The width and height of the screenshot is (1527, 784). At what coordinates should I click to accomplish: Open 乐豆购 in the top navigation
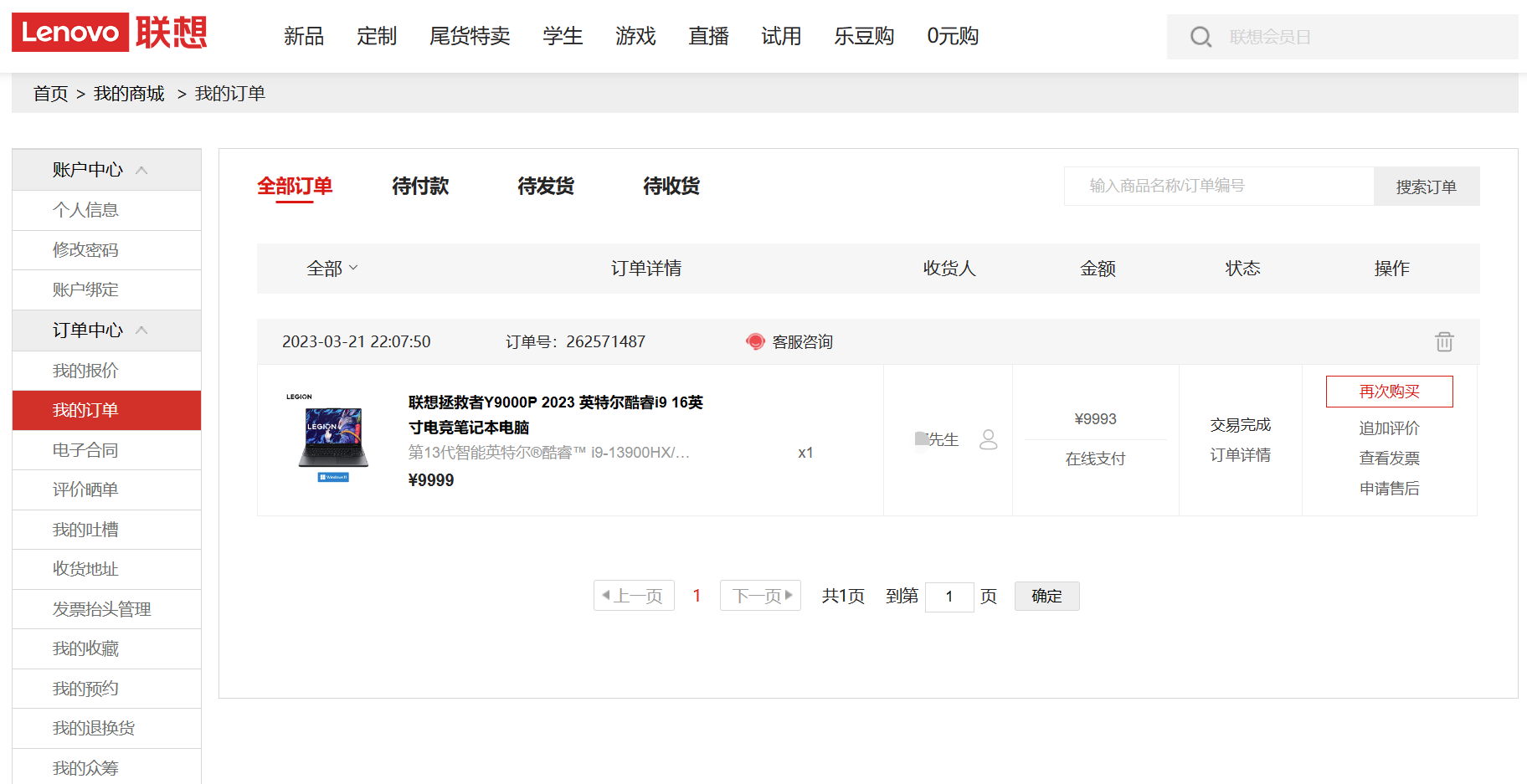[864, 36]
